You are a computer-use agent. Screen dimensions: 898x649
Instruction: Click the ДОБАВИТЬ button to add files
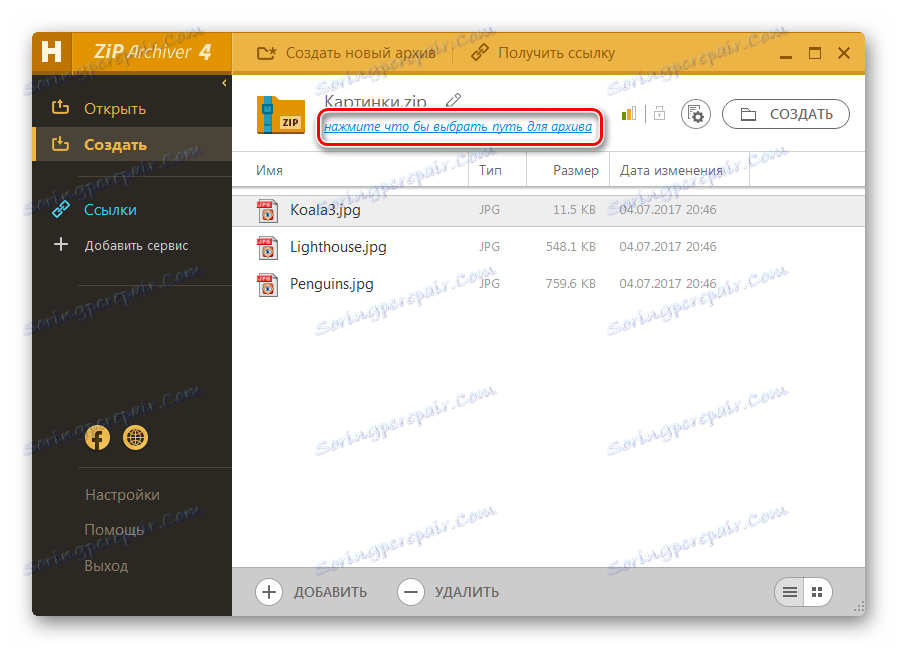[x=312, y=592]
